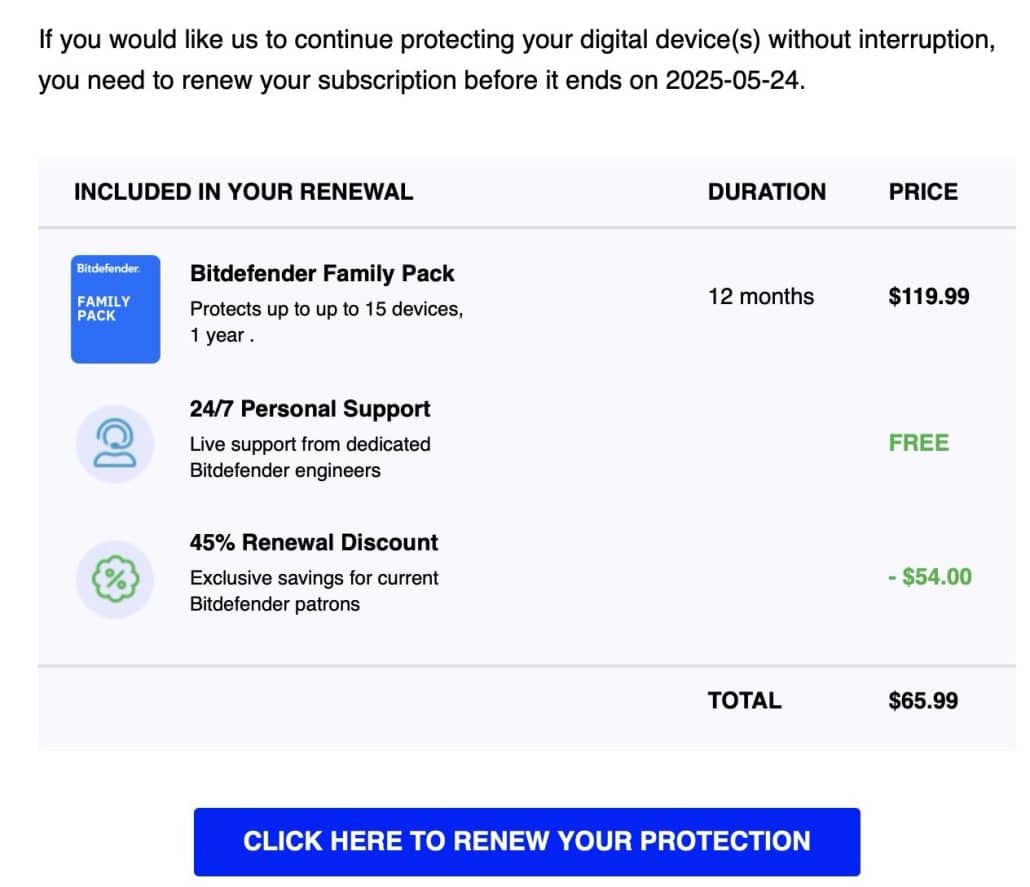
Task: Select the 24/7 Personal Support headset icon
Action: point(115,441)
